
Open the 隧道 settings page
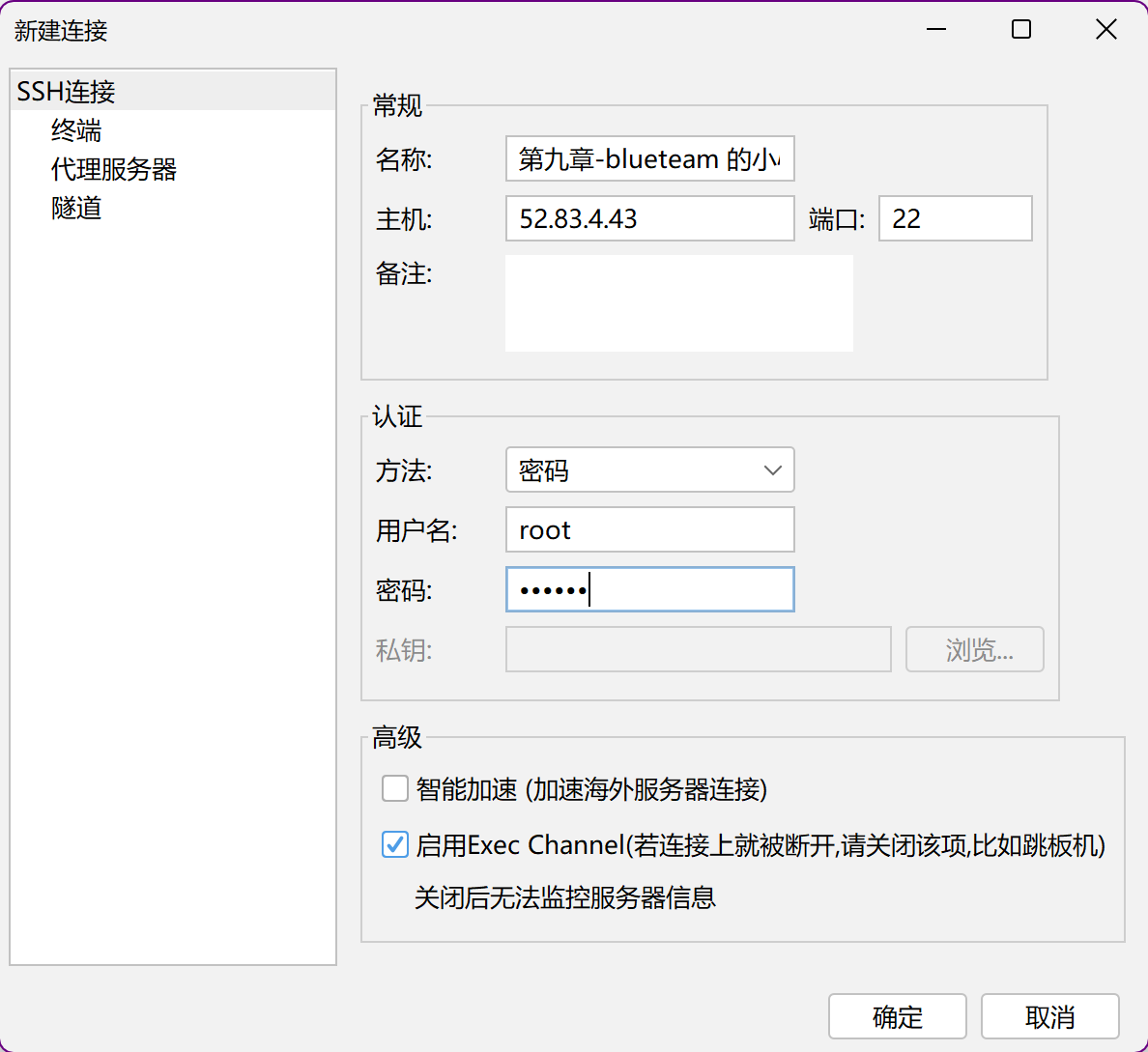pyautogui.click(x=76, y=208)
